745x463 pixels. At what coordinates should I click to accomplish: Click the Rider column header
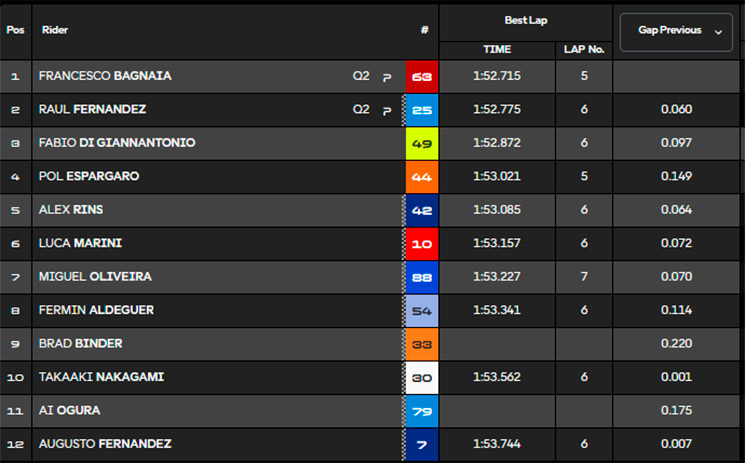click(x=55, y=30)
